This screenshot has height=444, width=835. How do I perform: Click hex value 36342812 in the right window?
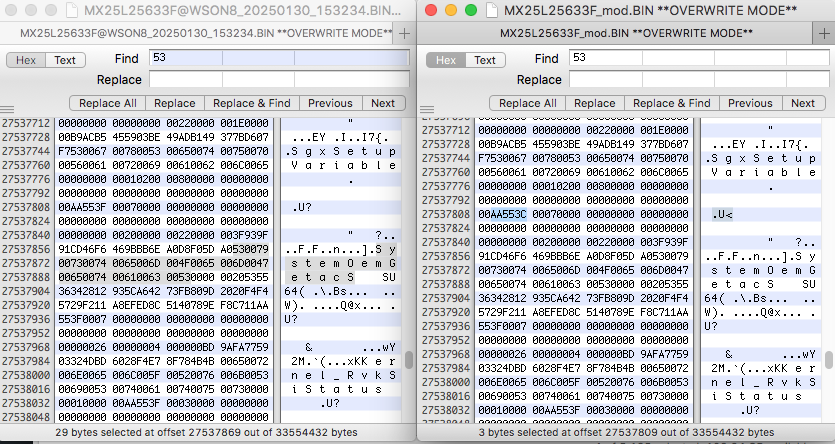pyautogui.click(x=502, y=298)
